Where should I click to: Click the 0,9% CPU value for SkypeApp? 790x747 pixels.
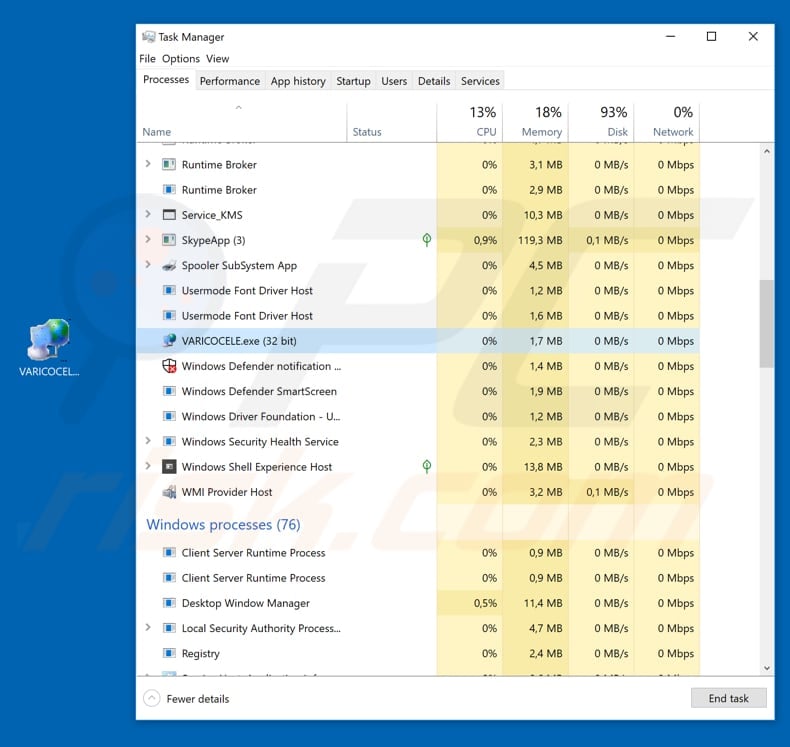pyautogui.click(x=485, y=240)
